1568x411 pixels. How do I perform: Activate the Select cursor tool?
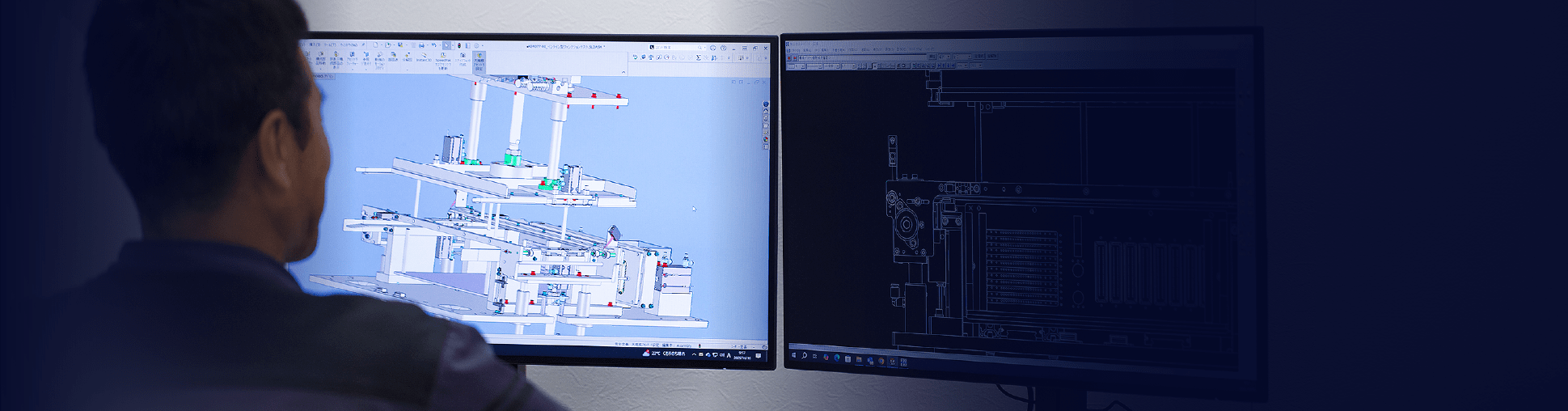(446, 45)
